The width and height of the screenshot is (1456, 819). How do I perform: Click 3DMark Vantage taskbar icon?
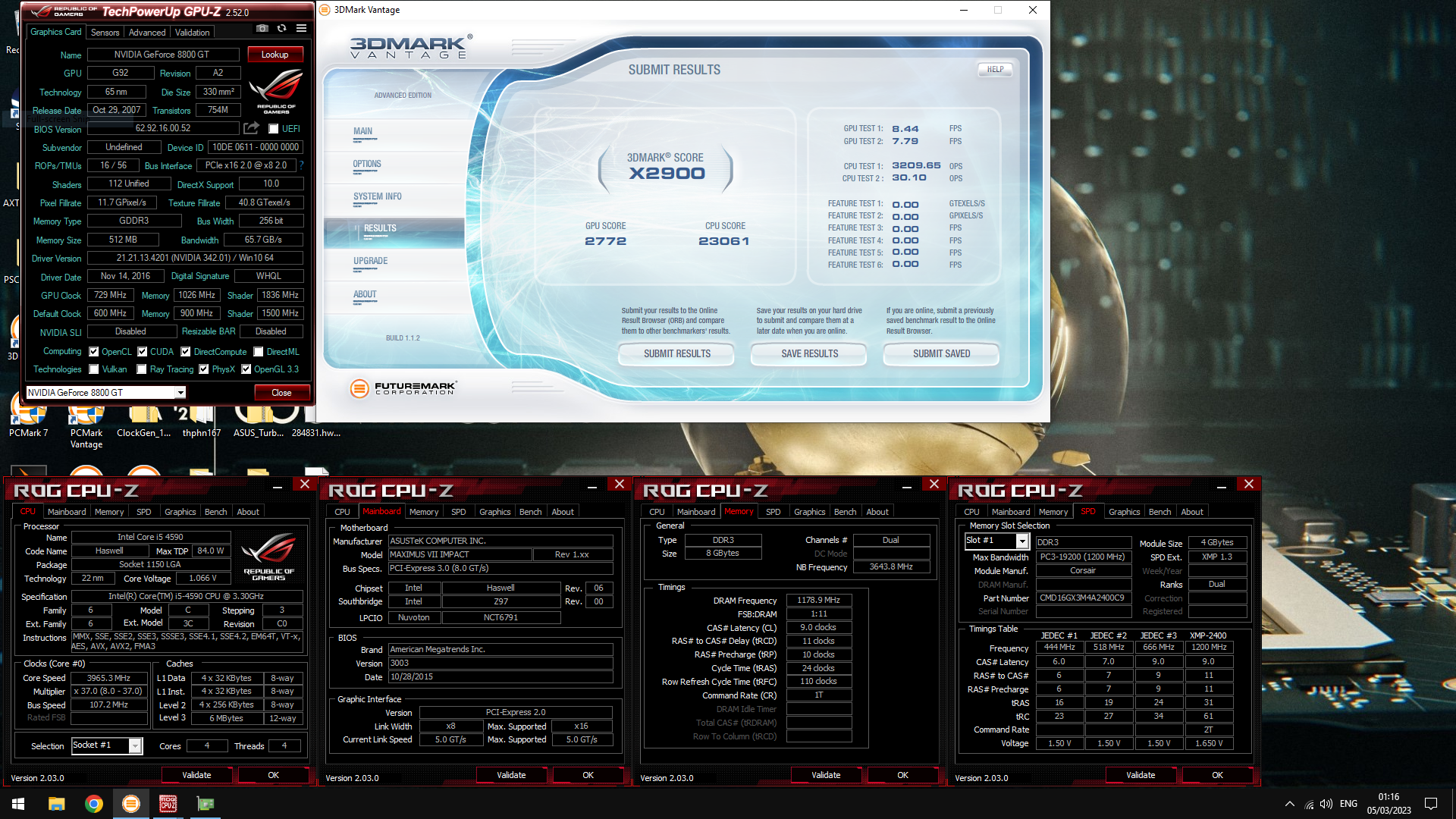[130, 804]
